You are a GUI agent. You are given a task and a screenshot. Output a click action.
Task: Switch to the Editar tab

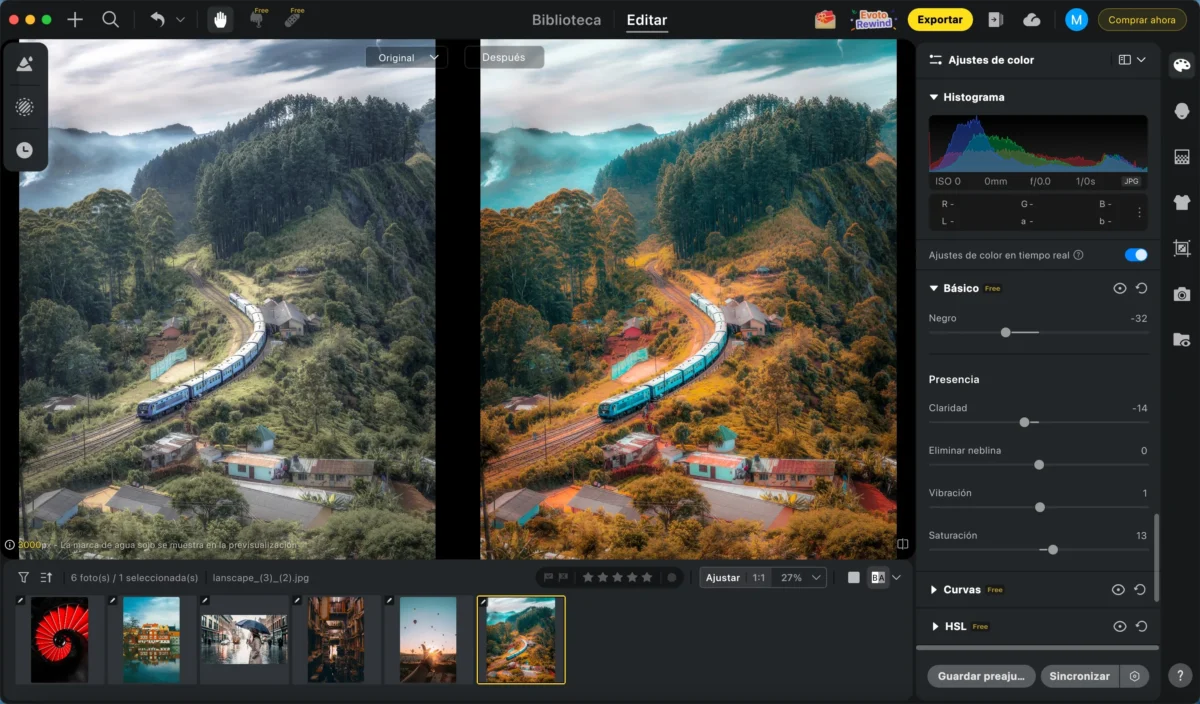(x=646, y=20)
